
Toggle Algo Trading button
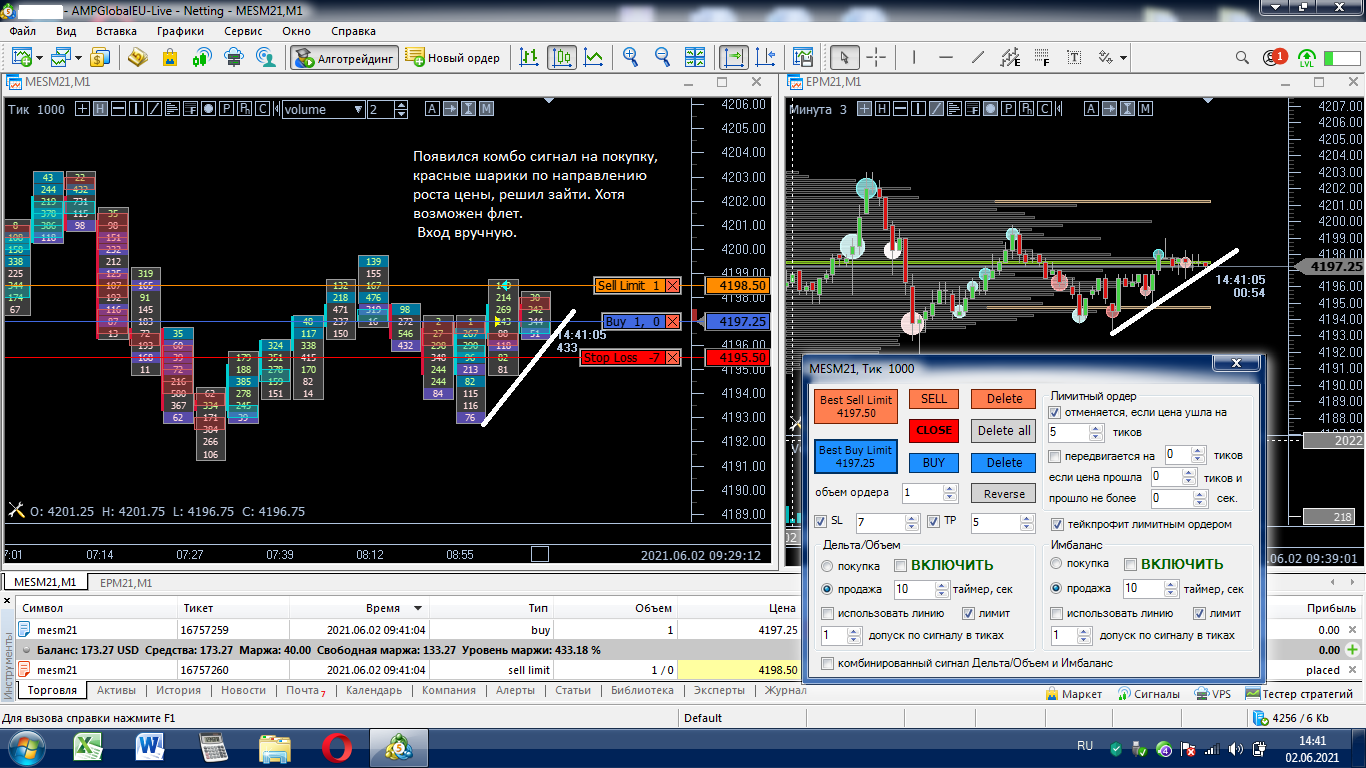[x=344, y=57]
